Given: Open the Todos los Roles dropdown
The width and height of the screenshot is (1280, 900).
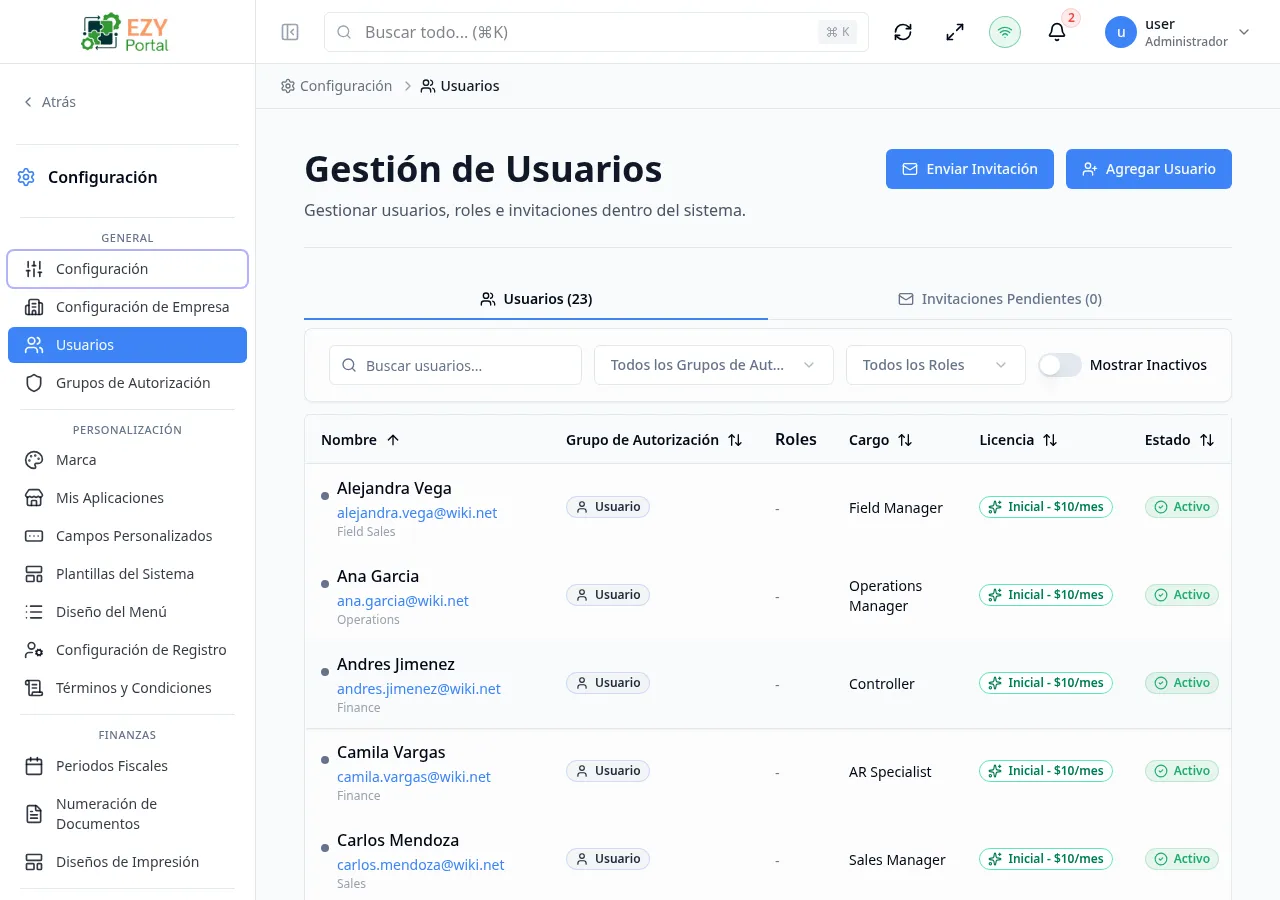Looking at the screenshot, I should pos(936,365).
